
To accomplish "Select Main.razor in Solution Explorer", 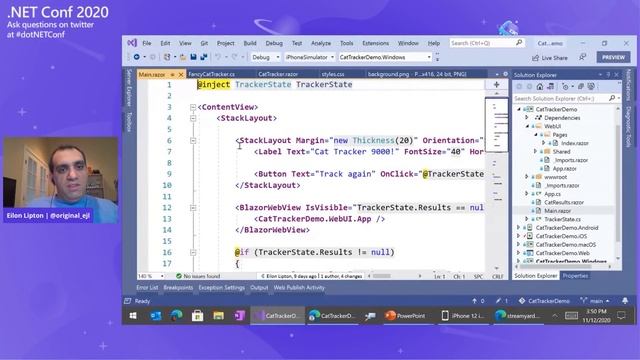I will pos(557,211).
